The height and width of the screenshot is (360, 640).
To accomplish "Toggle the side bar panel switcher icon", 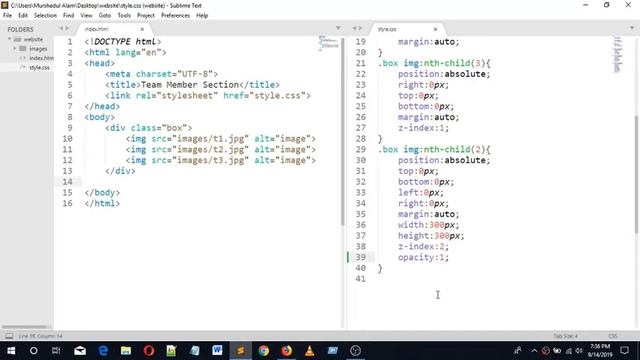I will [9, 336].
